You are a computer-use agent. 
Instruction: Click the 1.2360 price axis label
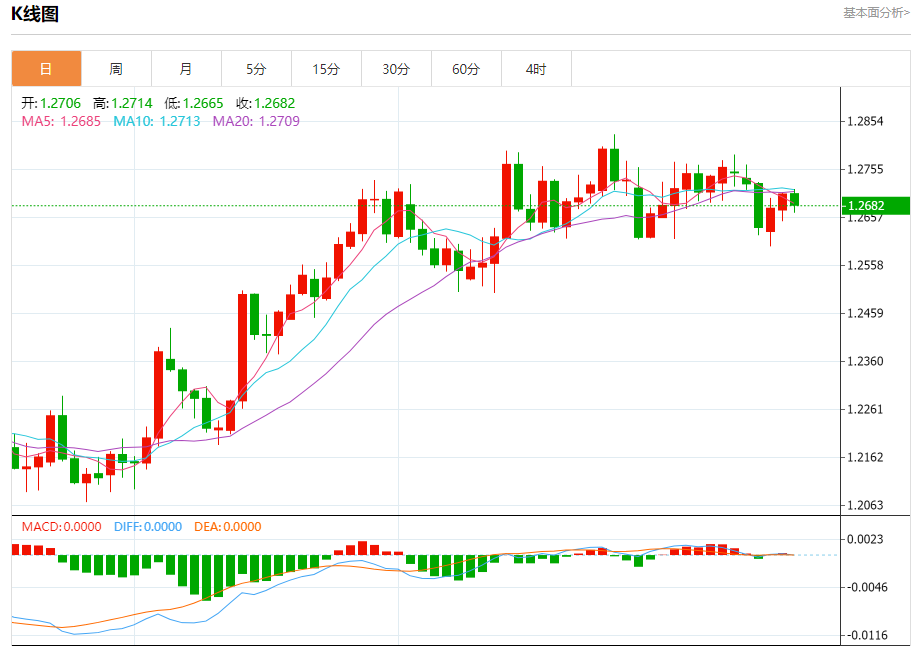865,361
